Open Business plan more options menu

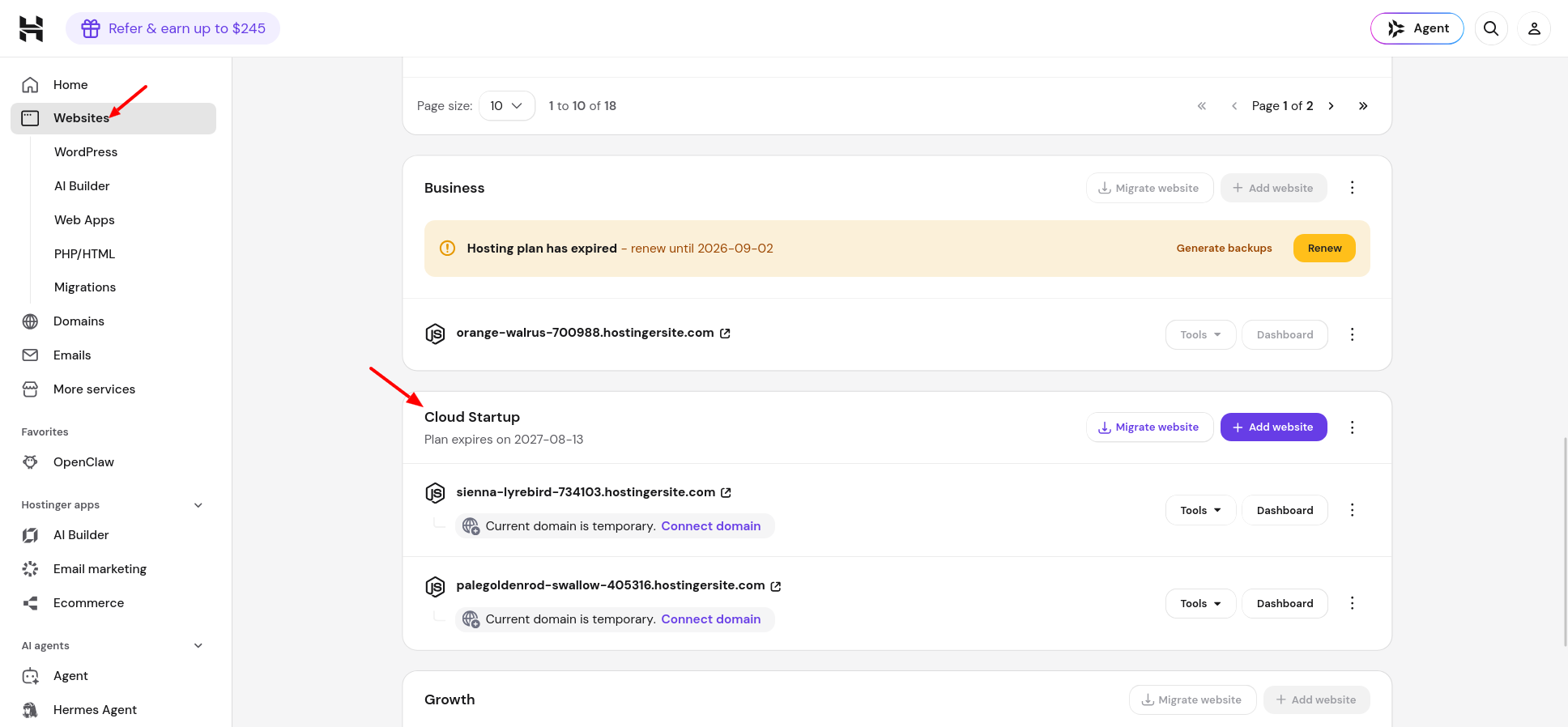coord(1352,188)
